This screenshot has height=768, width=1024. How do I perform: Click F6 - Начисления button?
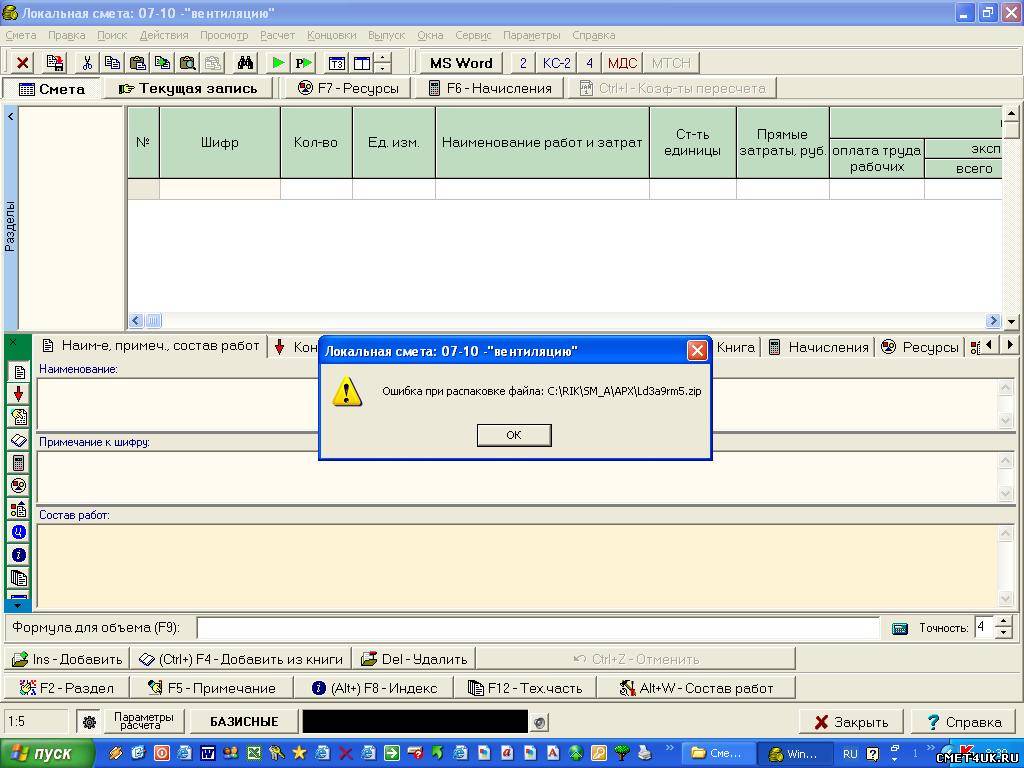tap(490, 88)
